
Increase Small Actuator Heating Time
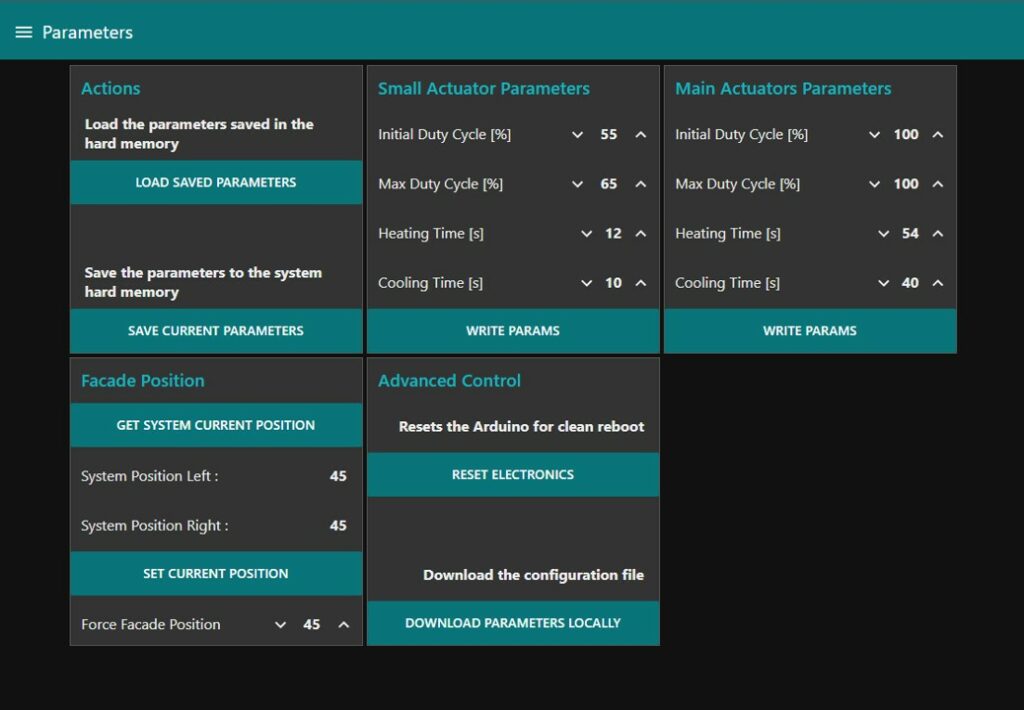pos(641,234)
